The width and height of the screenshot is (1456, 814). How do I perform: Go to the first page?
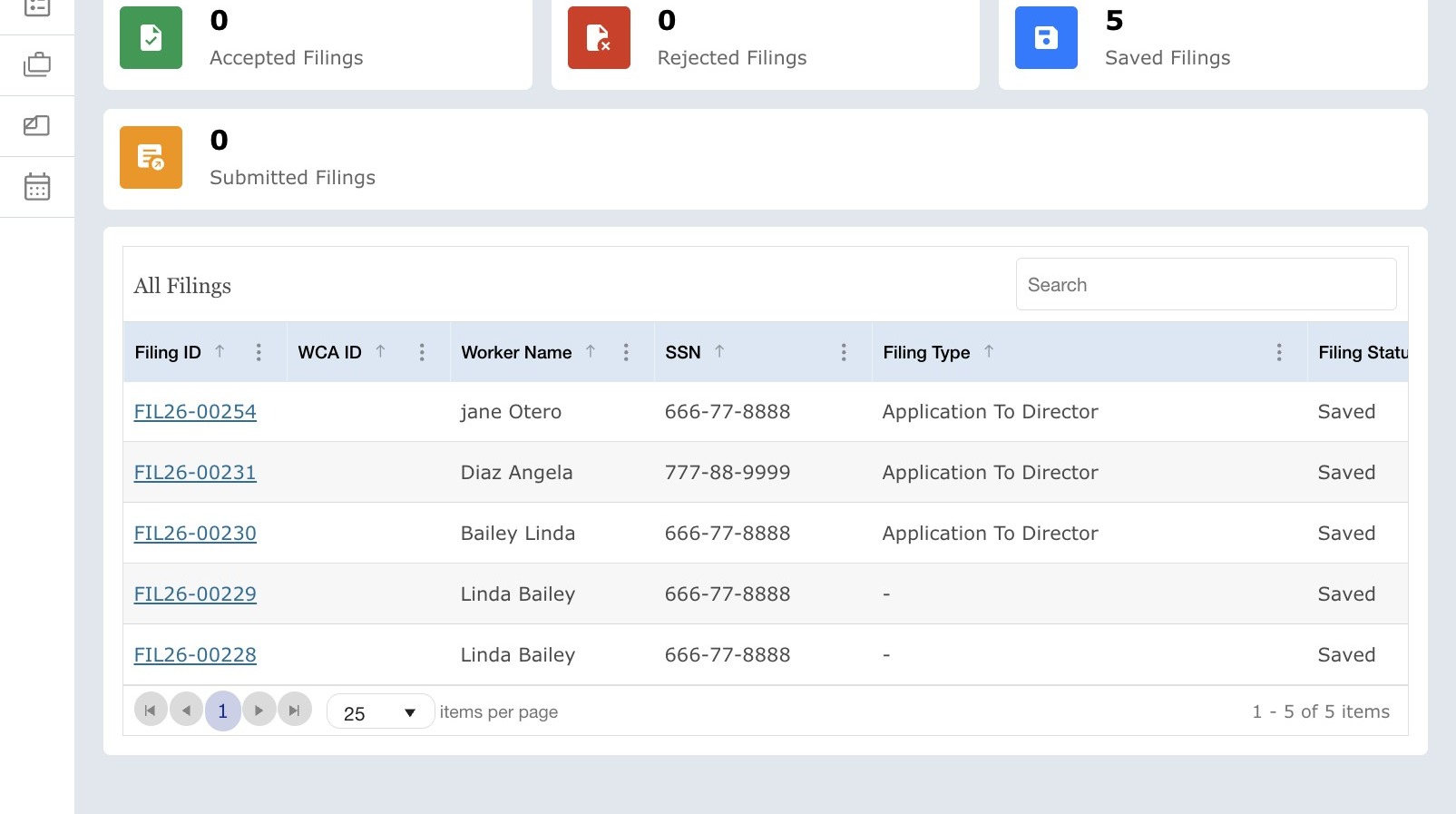pos(151,711)
